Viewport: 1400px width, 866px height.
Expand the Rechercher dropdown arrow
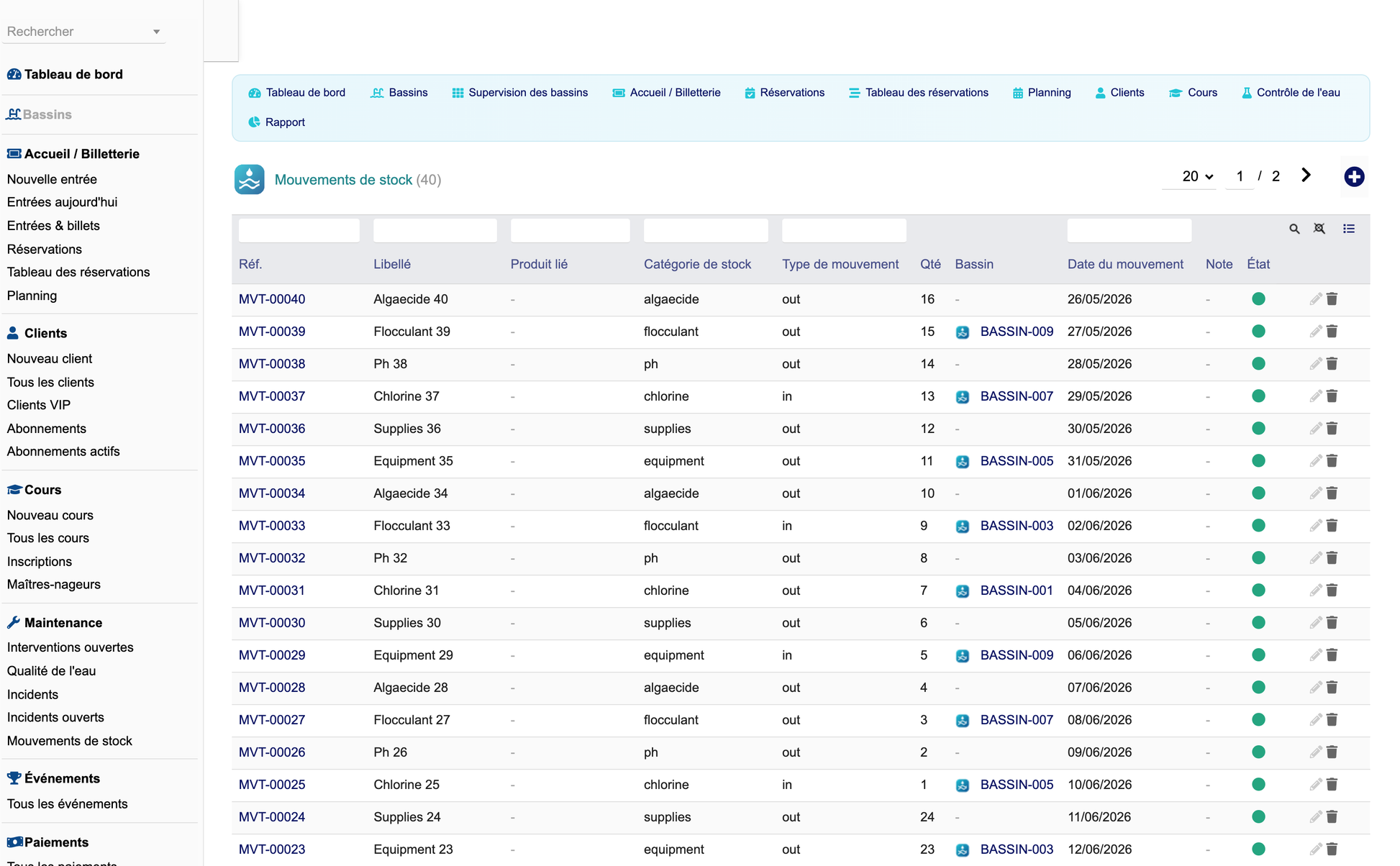tap(156, 32)
